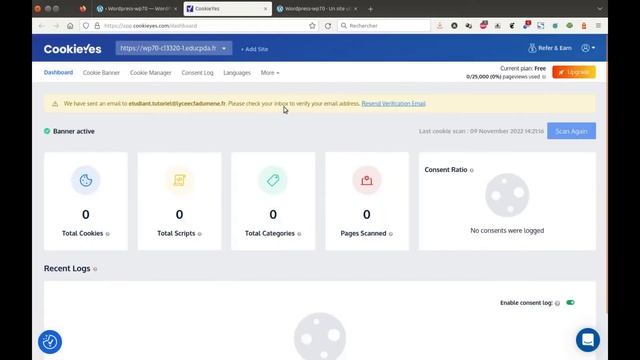Viewport: 640px width, 360px height.
Task: Click Refer & Earn link
Action: 555,48
